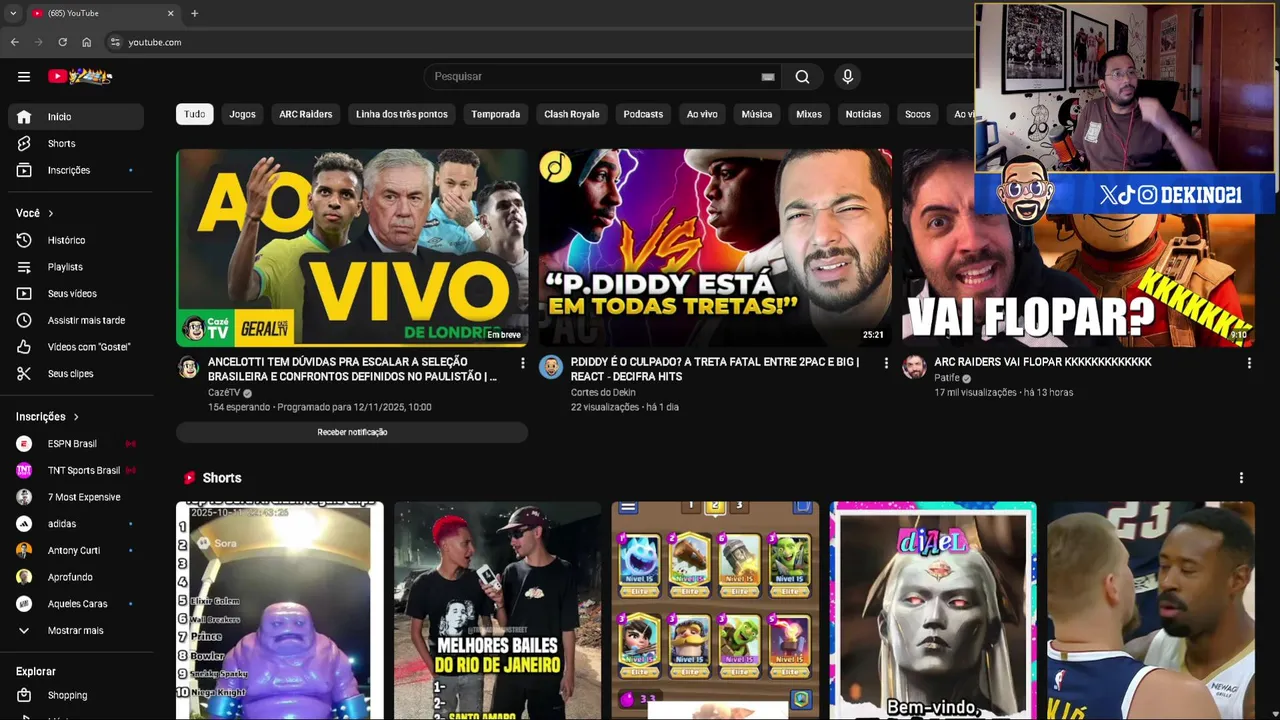
Task: Click the browser home button
Action: 87,42
